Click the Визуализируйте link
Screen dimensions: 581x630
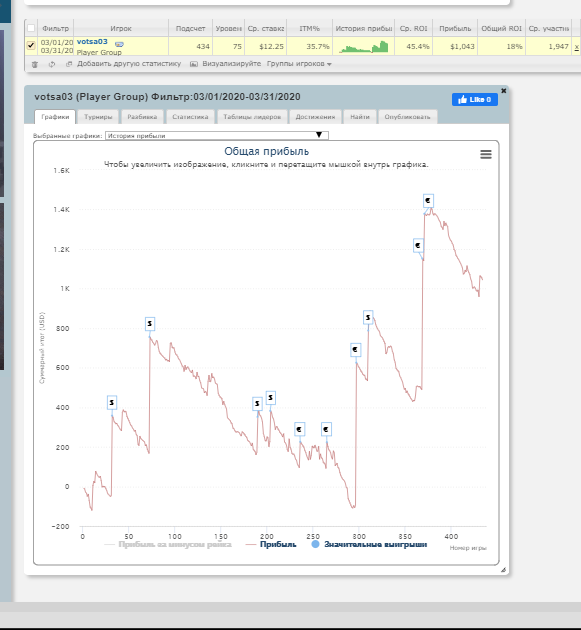(x=232, y=64)
